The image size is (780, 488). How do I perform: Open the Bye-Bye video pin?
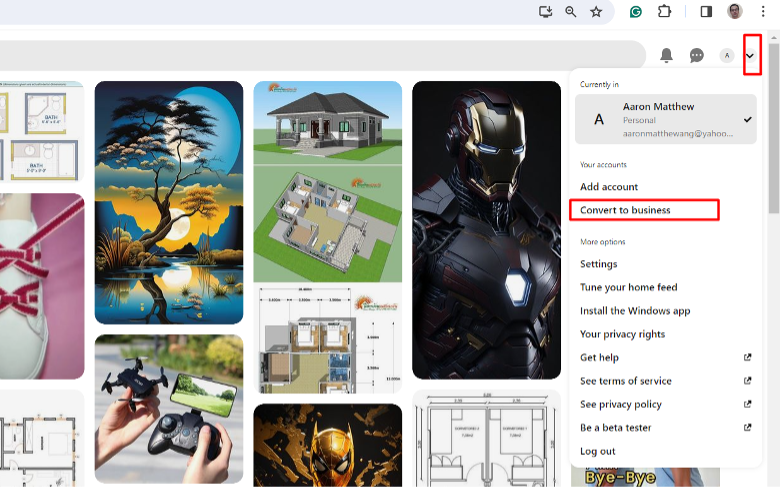pyautogui.click(x=645, y=477)
